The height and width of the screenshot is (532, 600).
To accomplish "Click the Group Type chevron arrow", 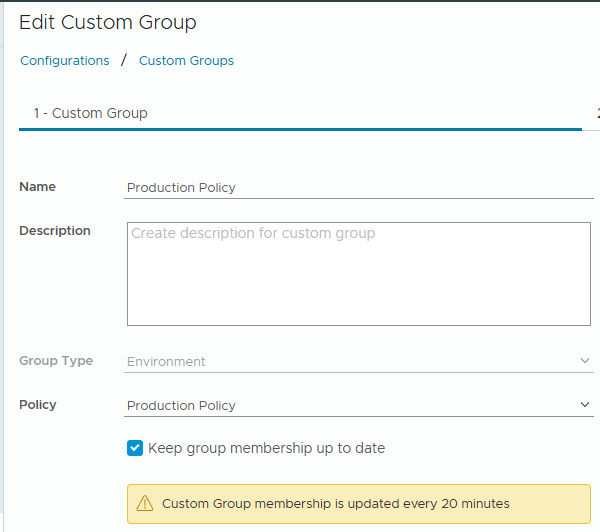I will point(585,361).
